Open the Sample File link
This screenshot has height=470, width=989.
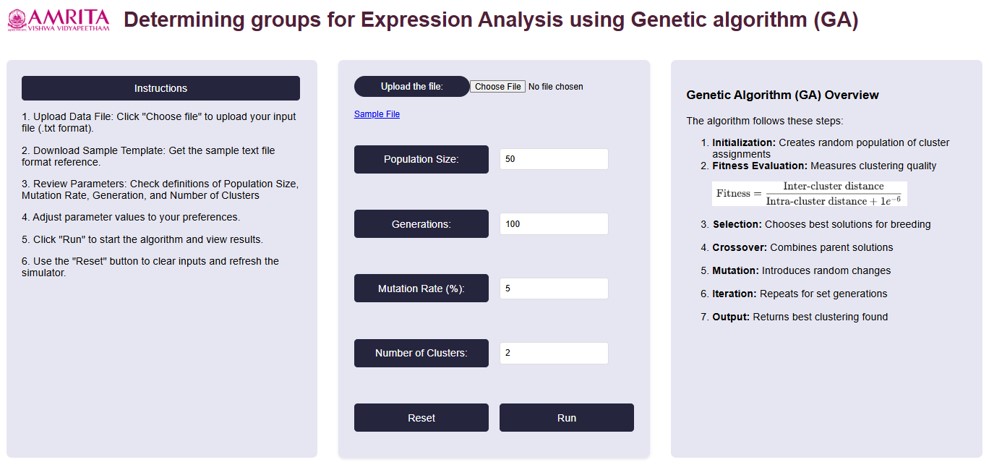click(x=377, y=115)
